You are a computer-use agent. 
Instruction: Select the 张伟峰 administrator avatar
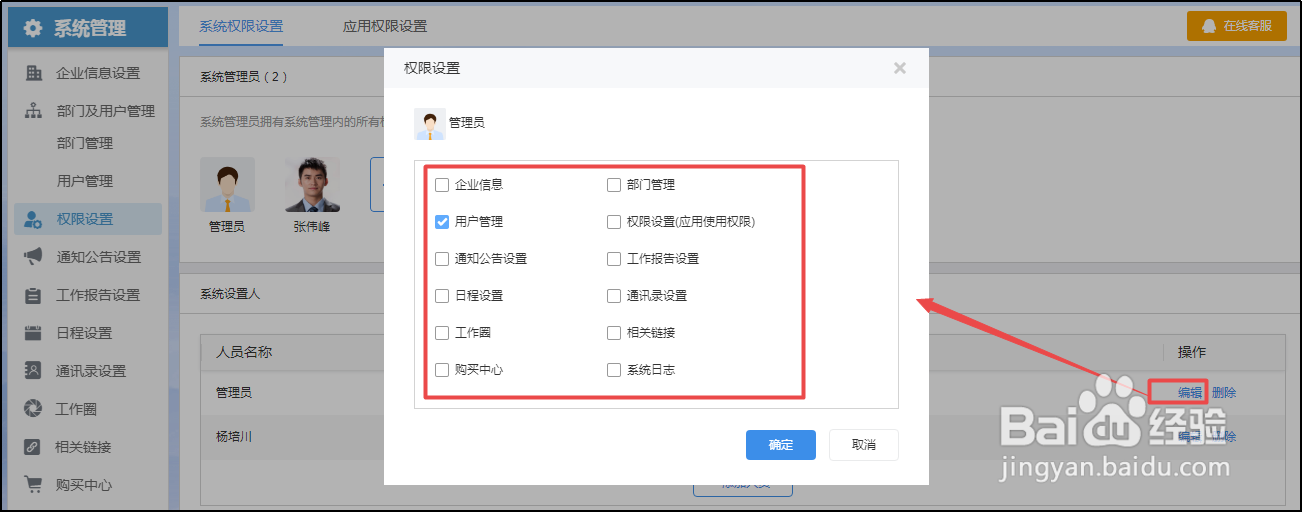(312, 185)
